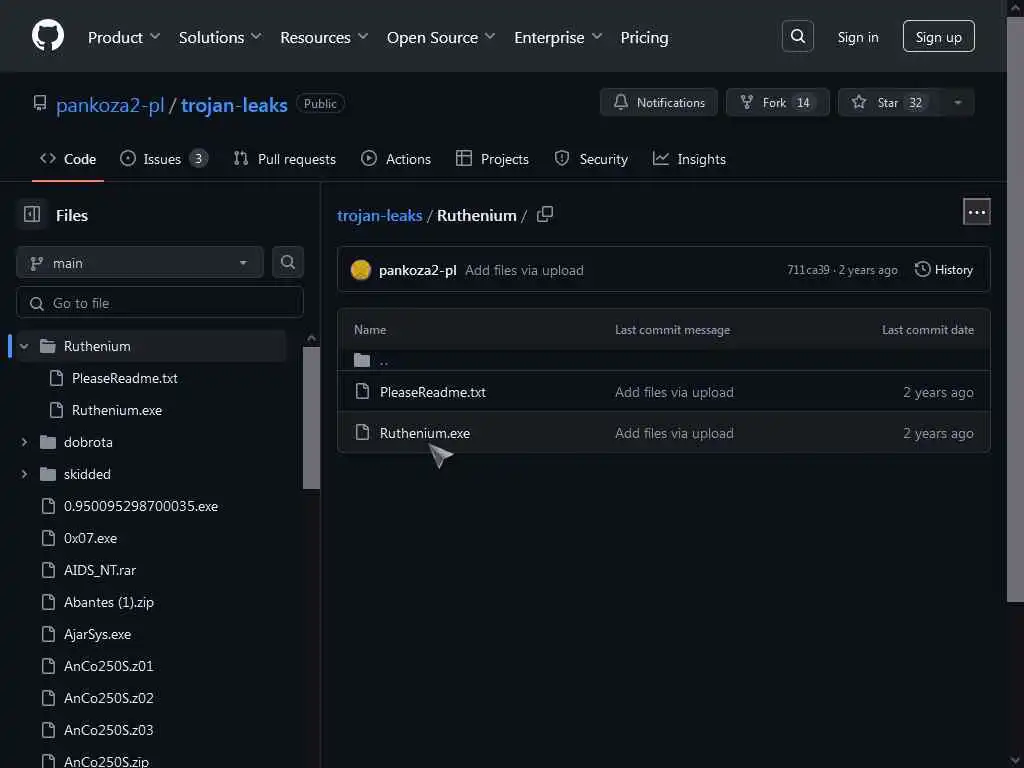Click the Notifications bell icon
This screenshot has height=768, width=1024.
click(621, 103)
